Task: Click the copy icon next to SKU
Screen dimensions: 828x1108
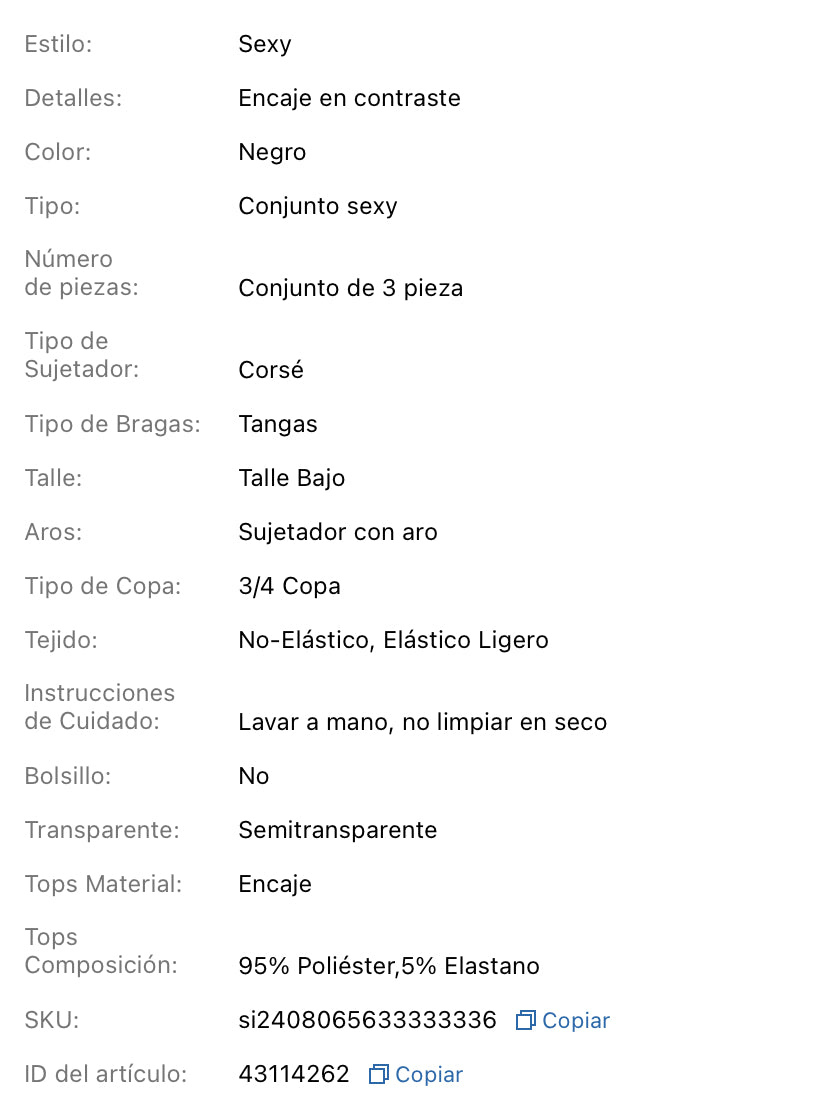Action: tap(526, 1021)
